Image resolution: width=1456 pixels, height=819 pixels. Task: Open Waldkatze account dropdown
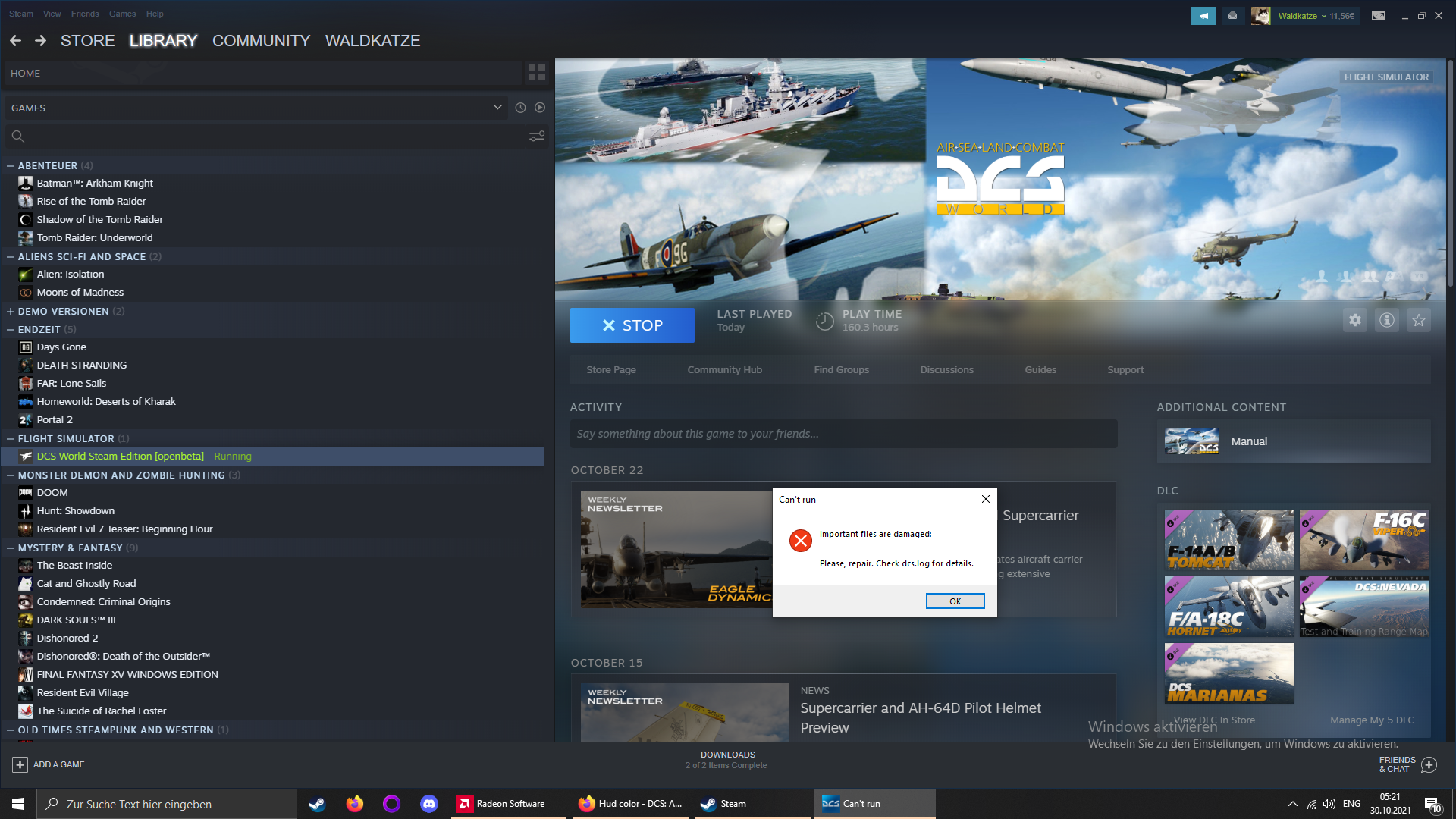[1324, 16]
